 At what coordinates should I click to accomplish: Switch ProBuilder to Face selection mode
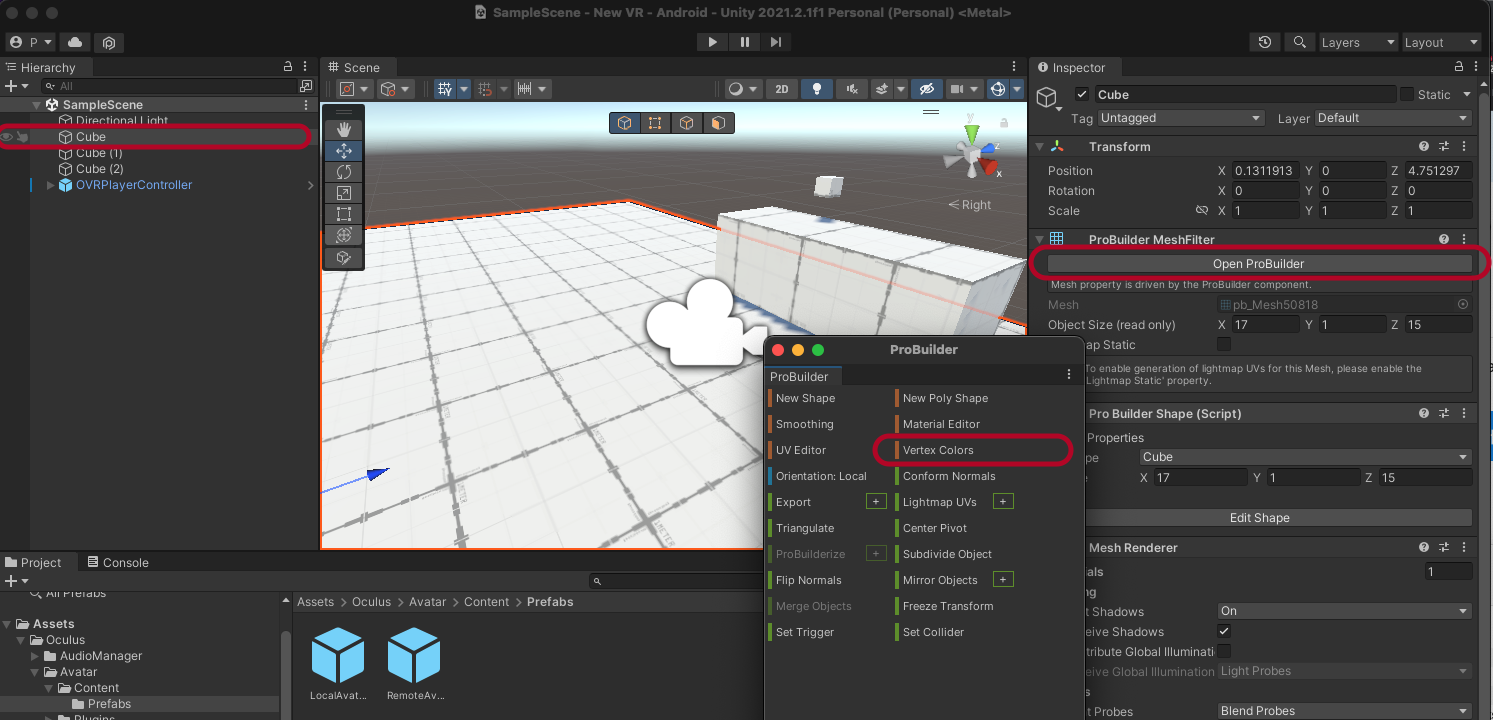click(718, 123)
